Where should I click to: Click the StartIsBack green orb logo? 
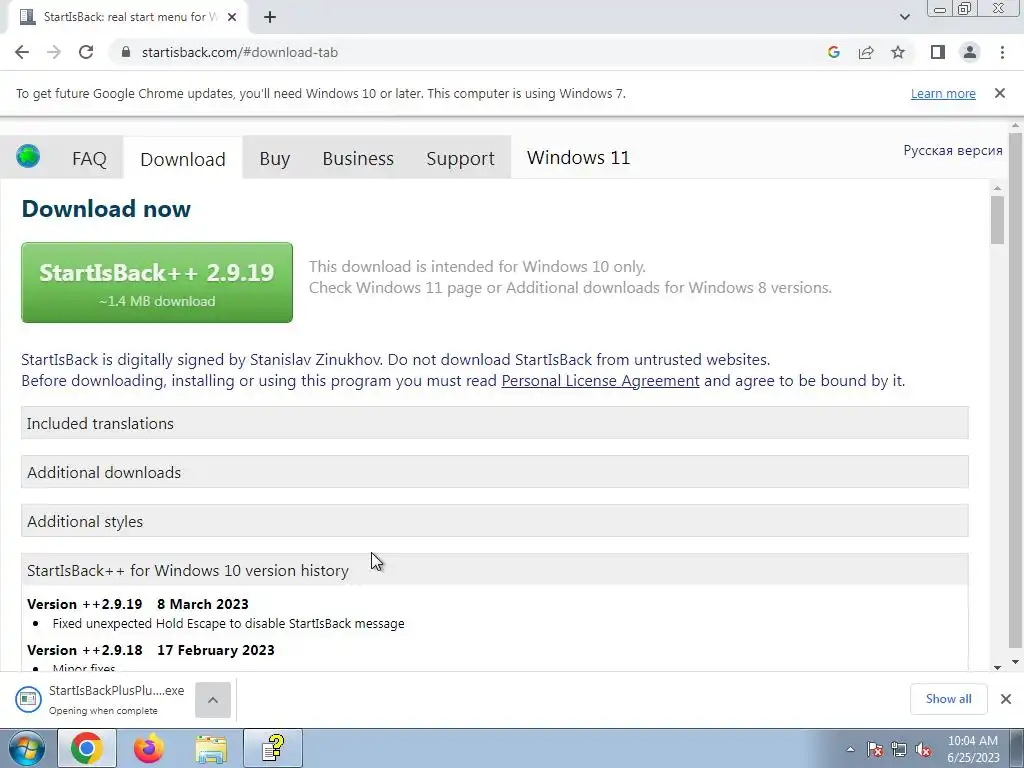point(28,157)
